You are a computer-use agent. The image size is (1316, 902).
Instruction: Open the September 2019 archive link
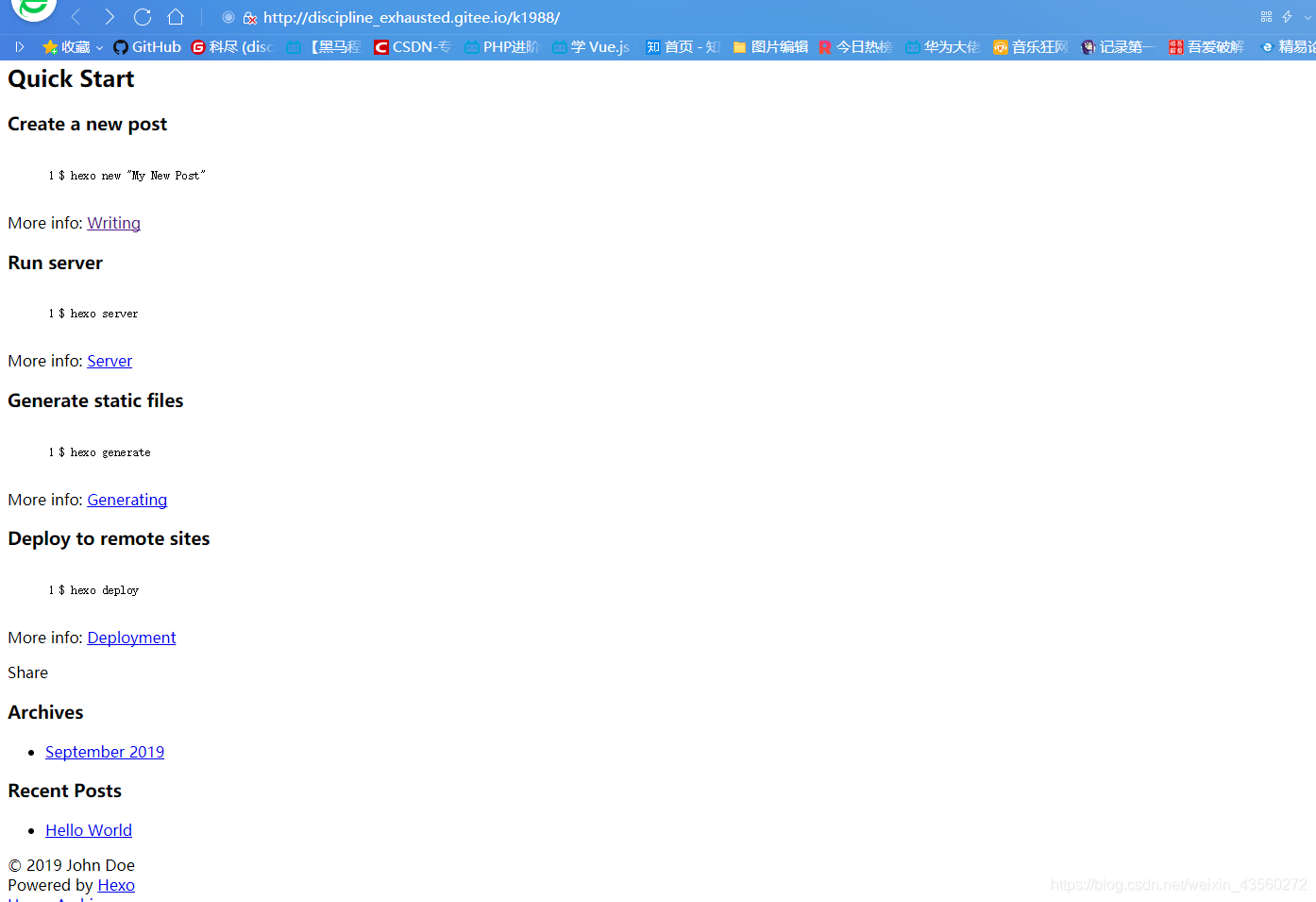(105, 752)
